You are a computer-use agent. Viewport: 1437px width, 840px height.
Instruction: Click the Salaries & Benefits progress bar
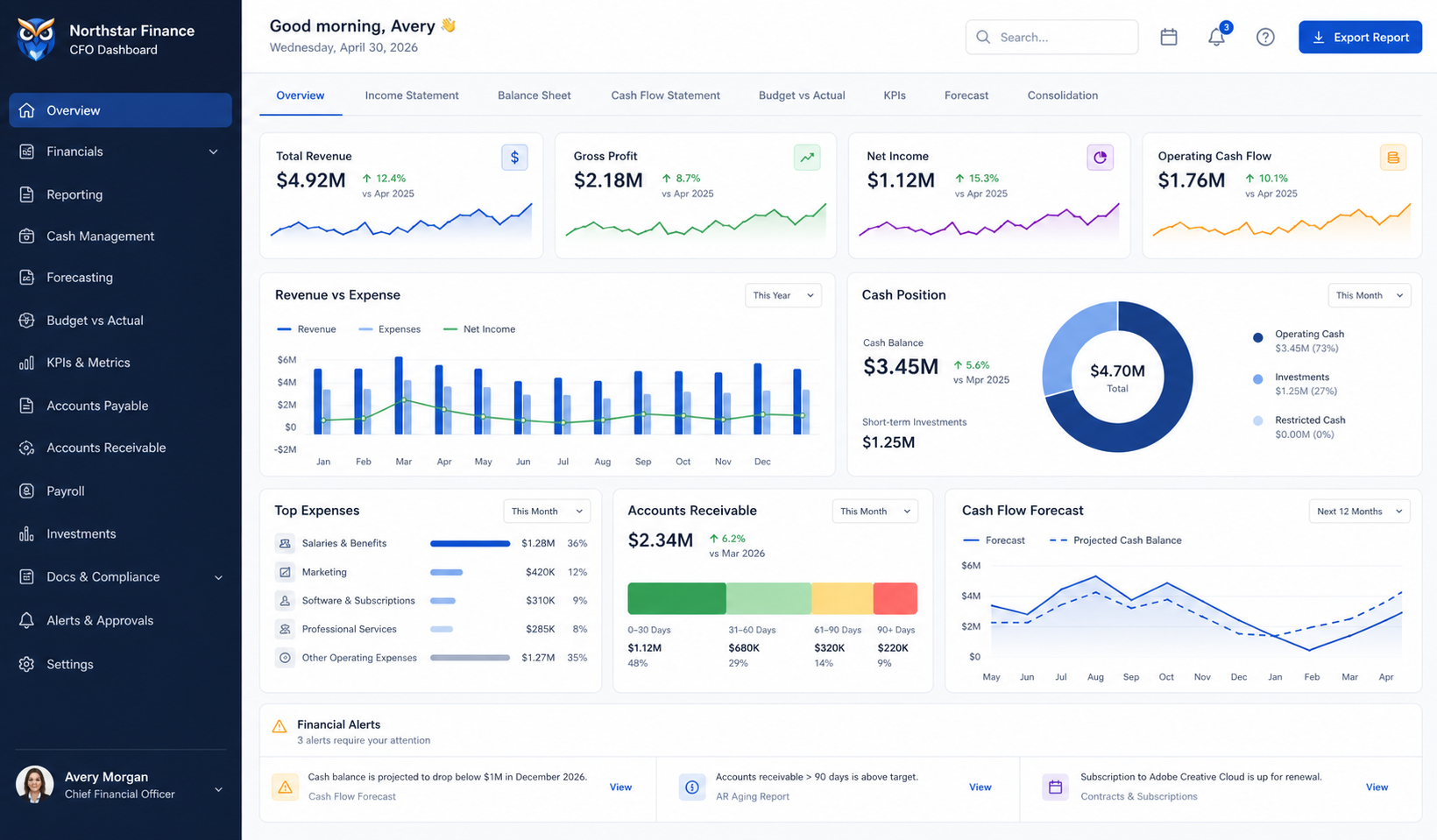pos(470,543)
